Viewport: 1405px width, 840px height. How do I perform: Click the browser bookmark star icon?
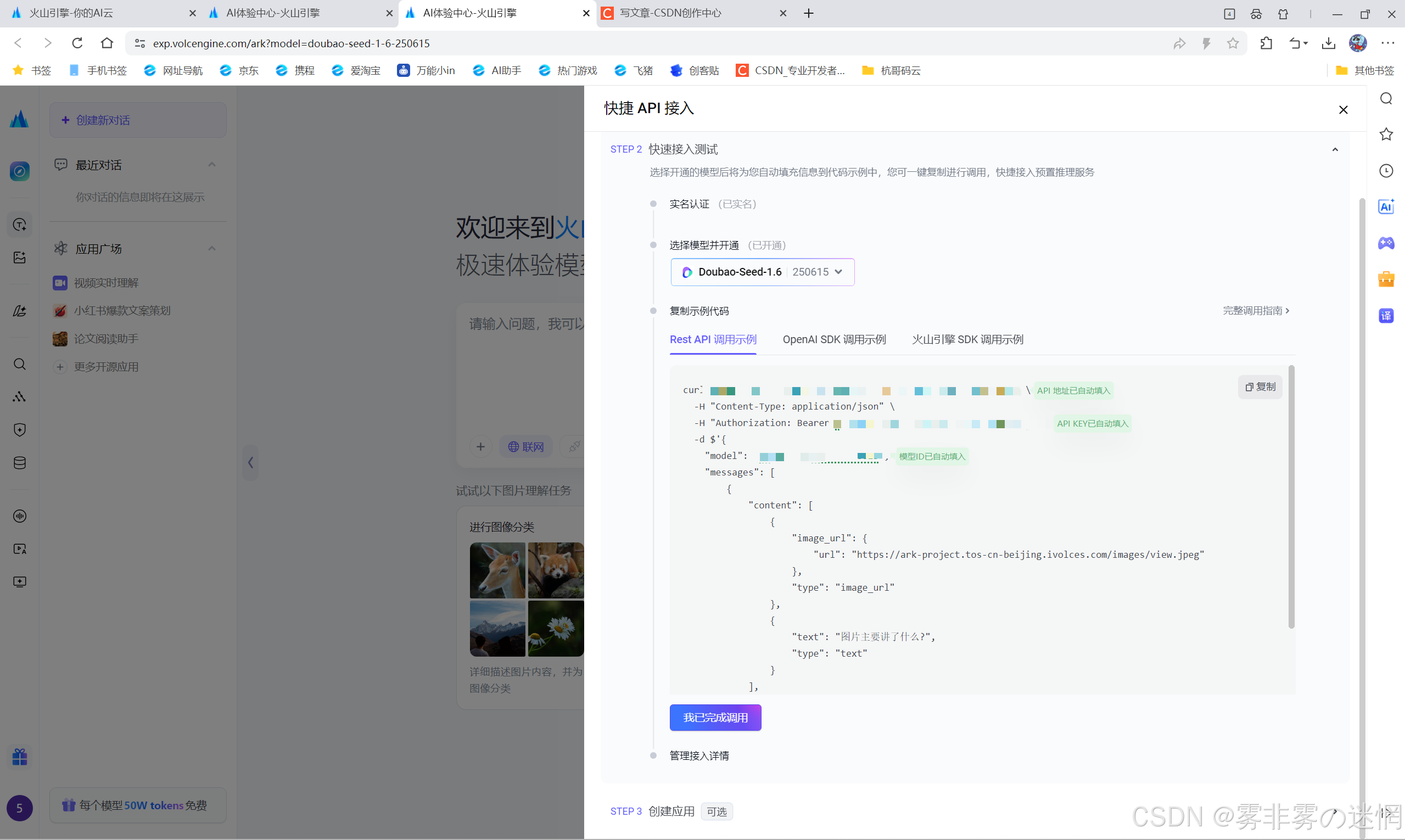[x=1233, y=43]
